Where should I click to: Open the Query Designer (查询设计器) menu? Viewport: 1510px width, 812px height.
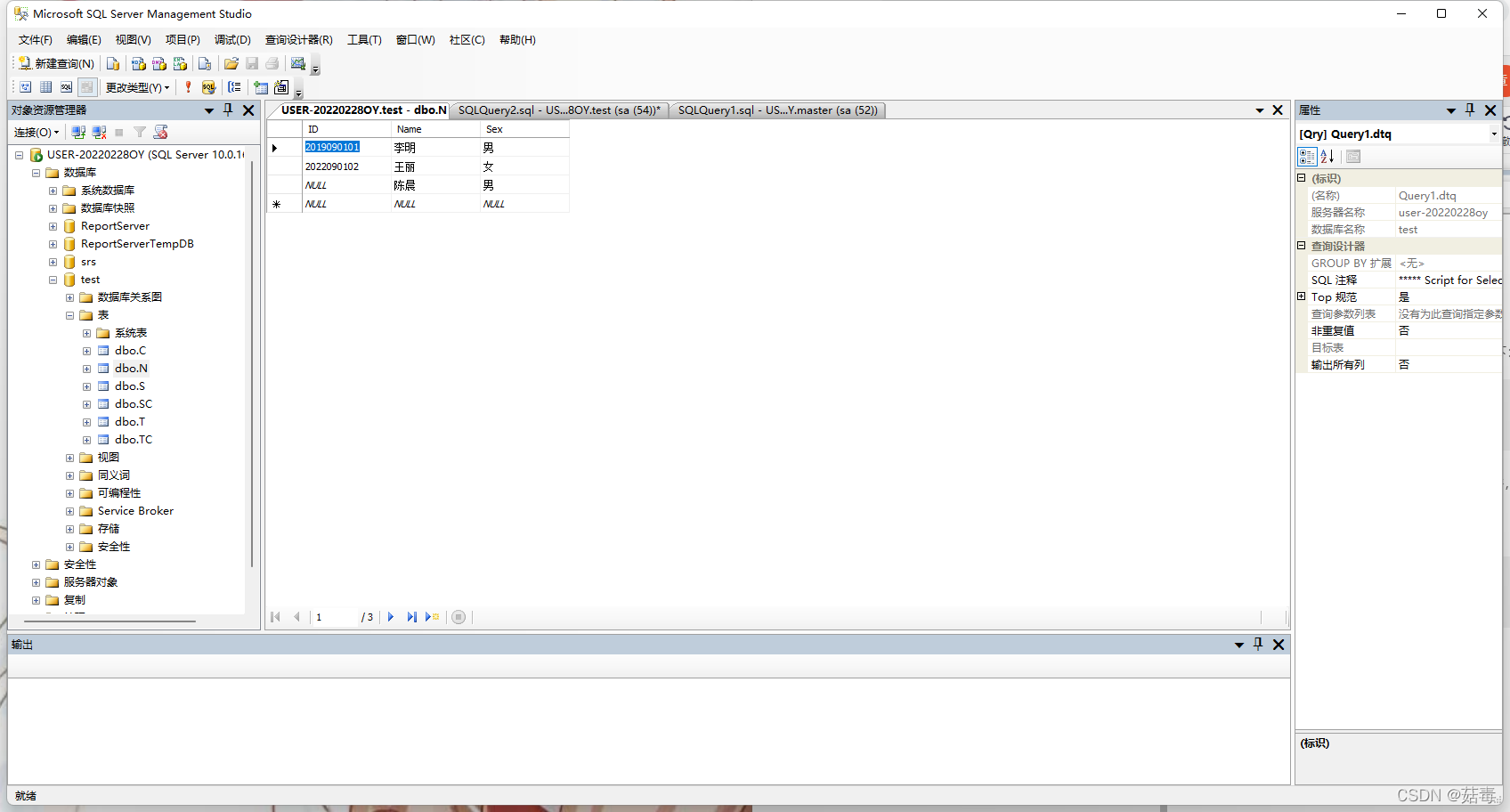pyautogui.click(x=299, y=40)
